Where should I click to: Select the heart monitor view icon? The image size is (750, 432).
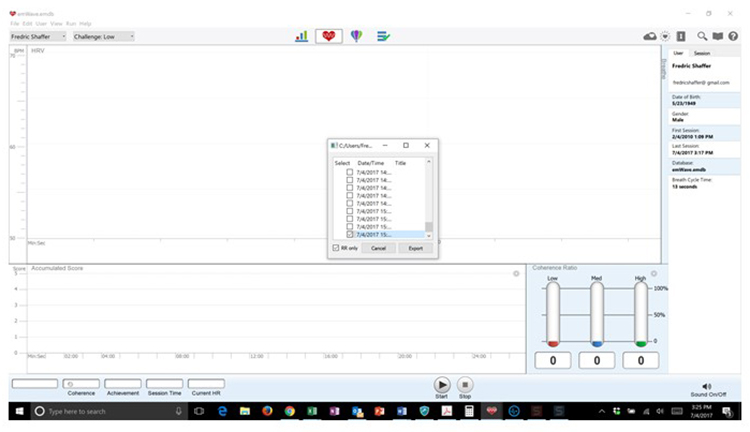point(328,36)
